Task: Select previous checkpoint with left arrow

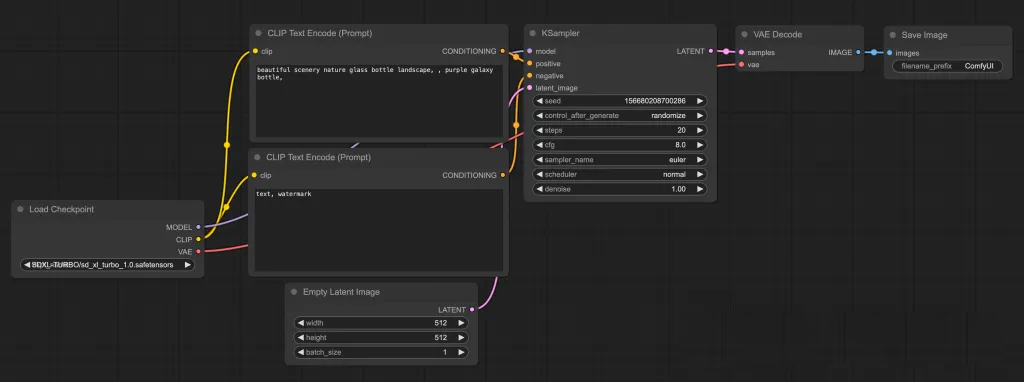Action: point(27,264)
